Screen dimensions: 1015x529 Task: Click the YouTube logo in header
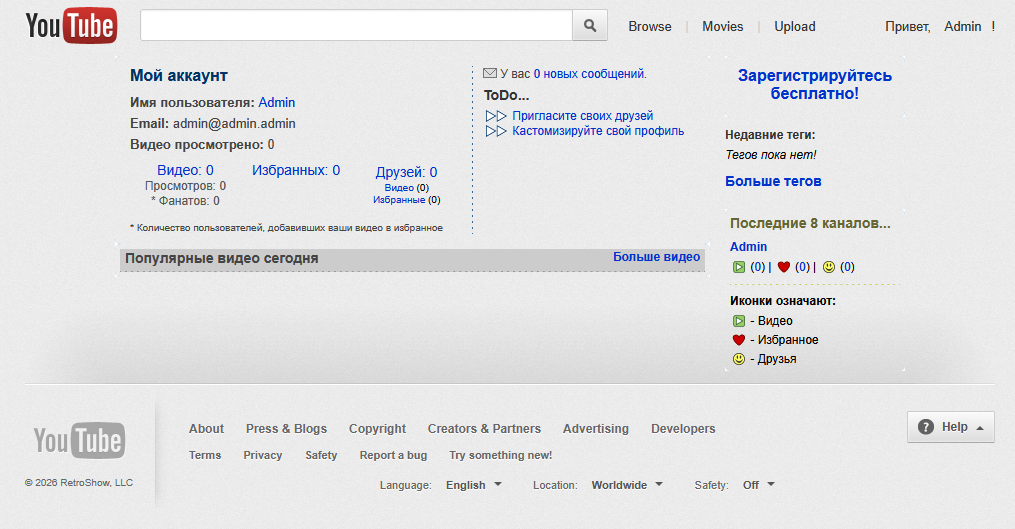(x=71, y=26)
